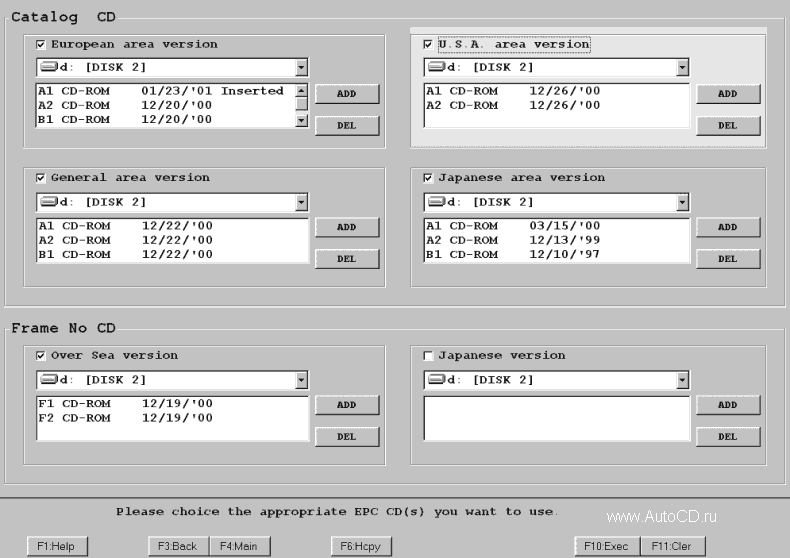790x558 pixels.
Task: Go back with the F3:Back button
Action: (x=178, y=546)
